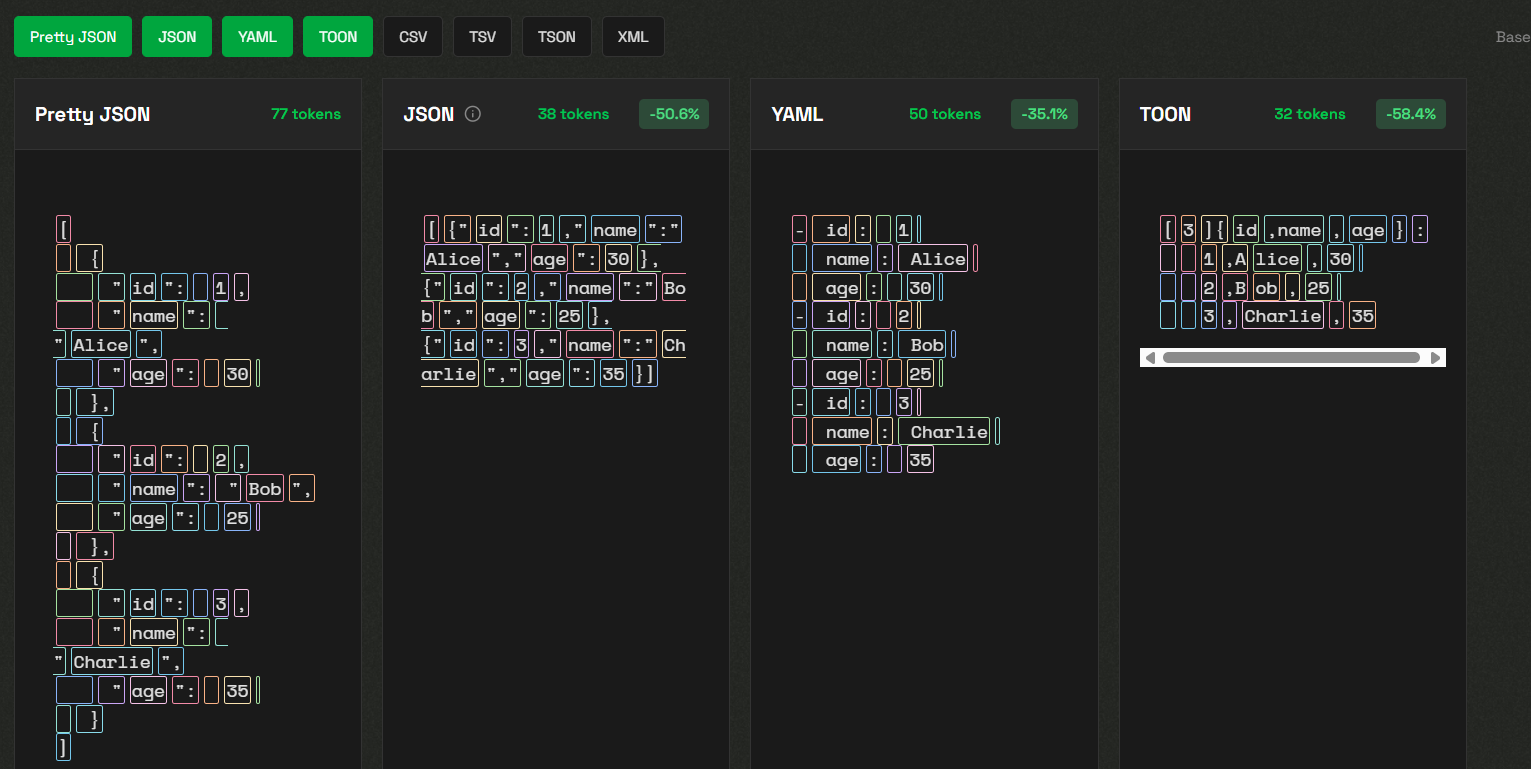Show the TSON format panel

557,37
